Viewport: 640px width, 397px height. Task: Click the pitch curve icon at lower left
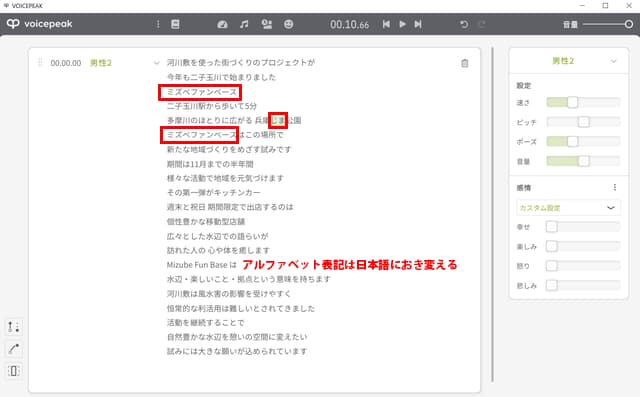[13, 349]
